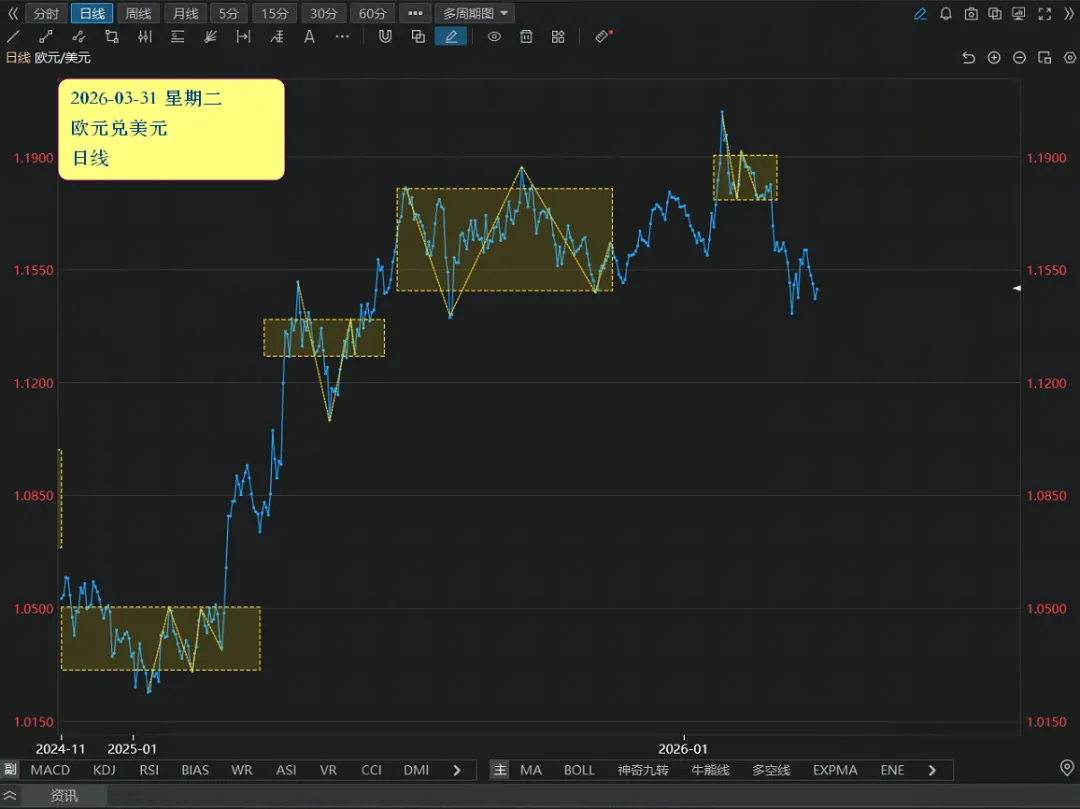This screenshot has width=1080, height=809.
Task: Zoom out the chart with minus icon
Action: [1019, 58]
